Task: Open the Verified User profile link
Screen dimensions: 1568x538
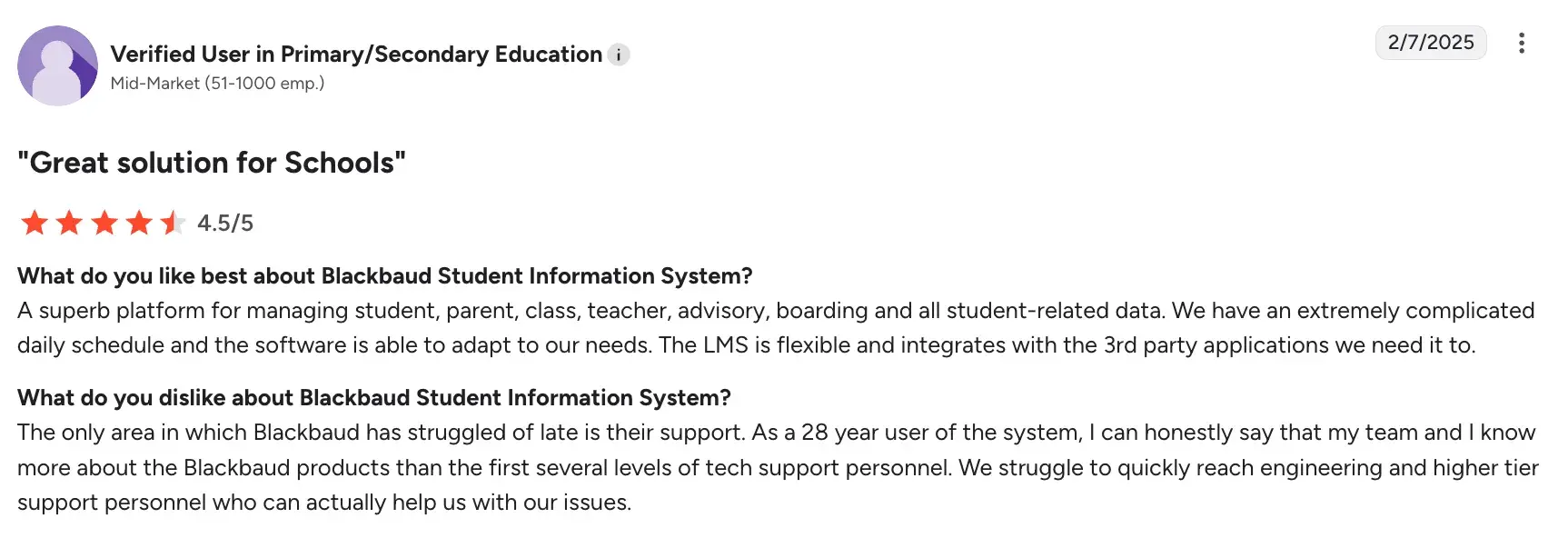Action: point(354,54)
